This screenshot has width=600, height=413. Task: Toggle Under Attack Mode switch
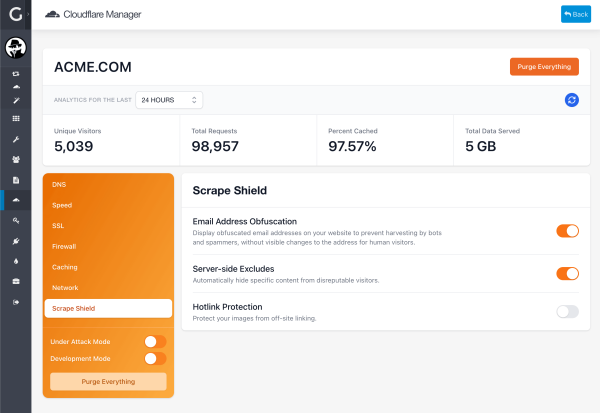pyautogui.click(x=155, y=341)
